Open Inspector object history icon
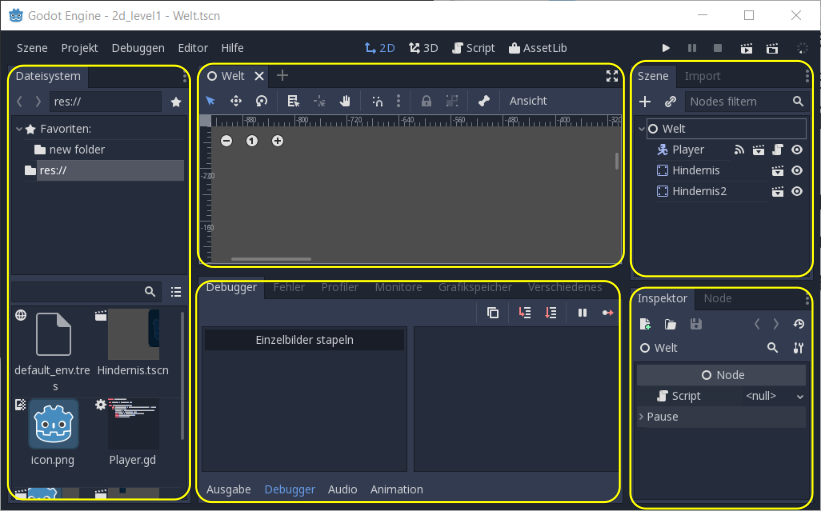 pyautogui.click(x=798, y=324)
